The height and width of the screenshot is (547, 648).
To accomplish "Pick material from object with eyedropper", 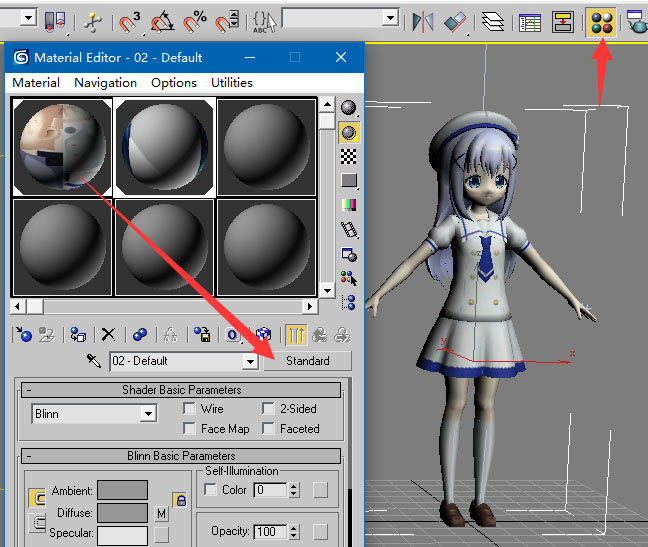I will coord(95,361).
